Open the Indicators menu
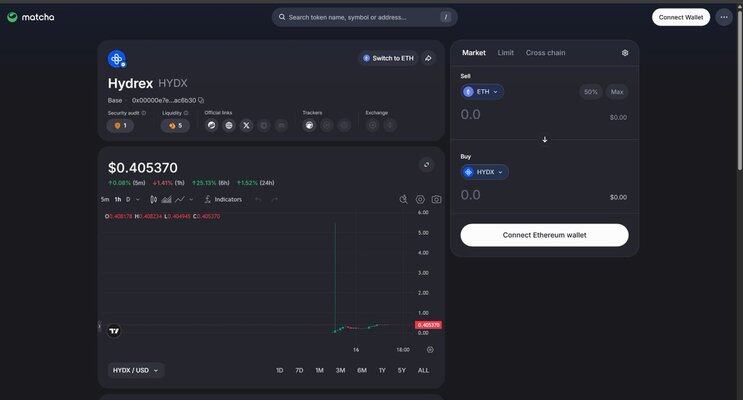The width and height of the screenshot is (743, 400). coord(223,200)
